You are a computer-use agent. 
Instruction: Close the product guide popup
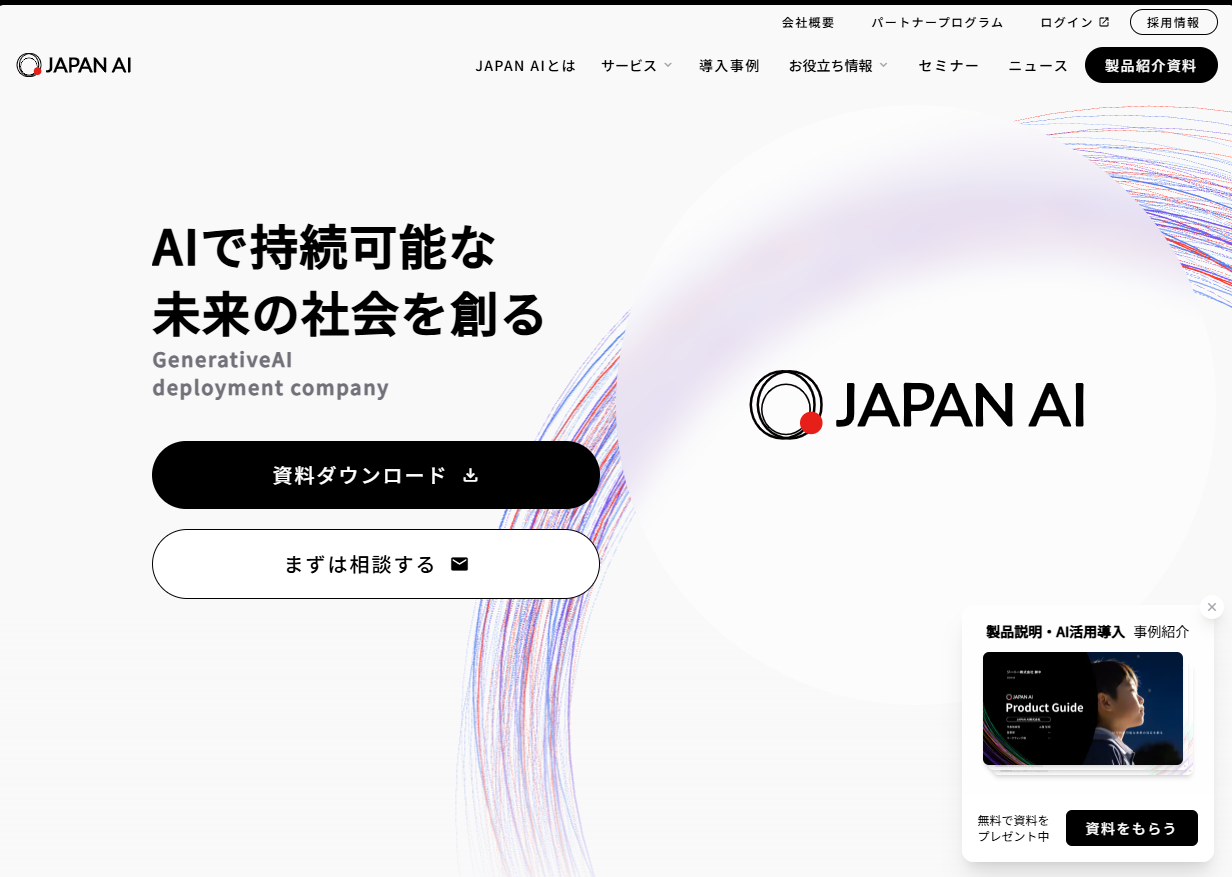point(1212,607)
